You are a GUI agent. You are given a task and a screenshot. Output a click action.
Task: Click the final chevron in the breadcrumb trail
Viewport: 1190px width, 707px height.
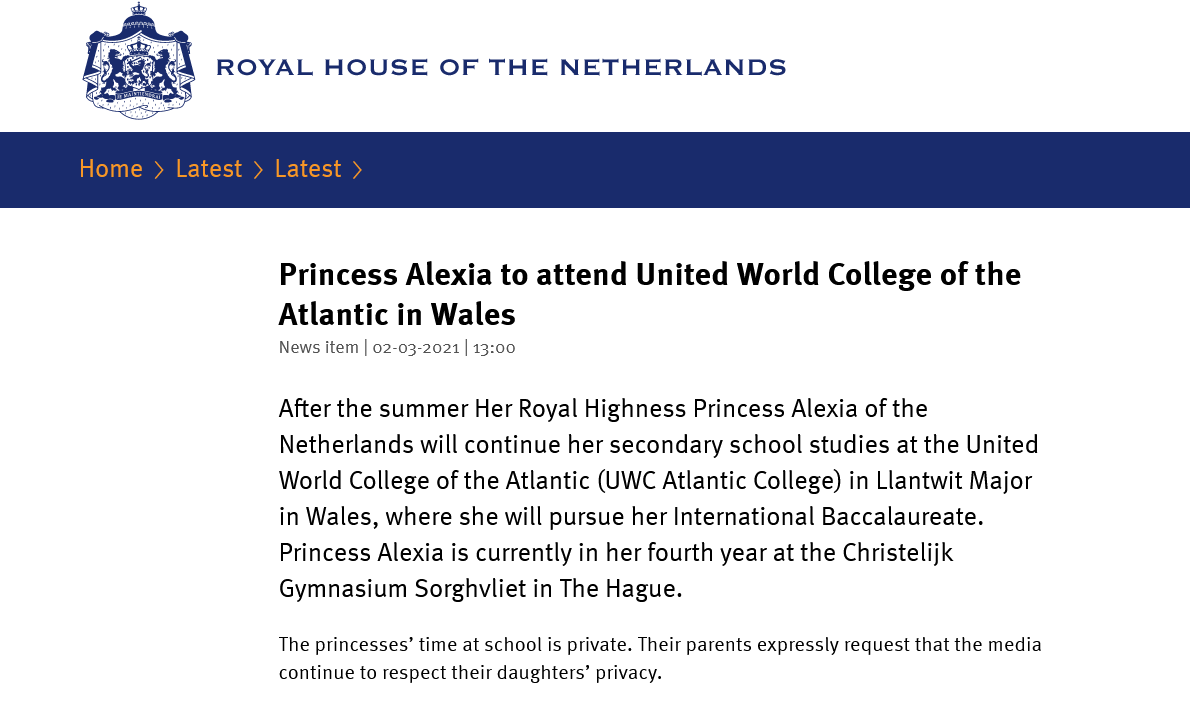coord(357,170)
